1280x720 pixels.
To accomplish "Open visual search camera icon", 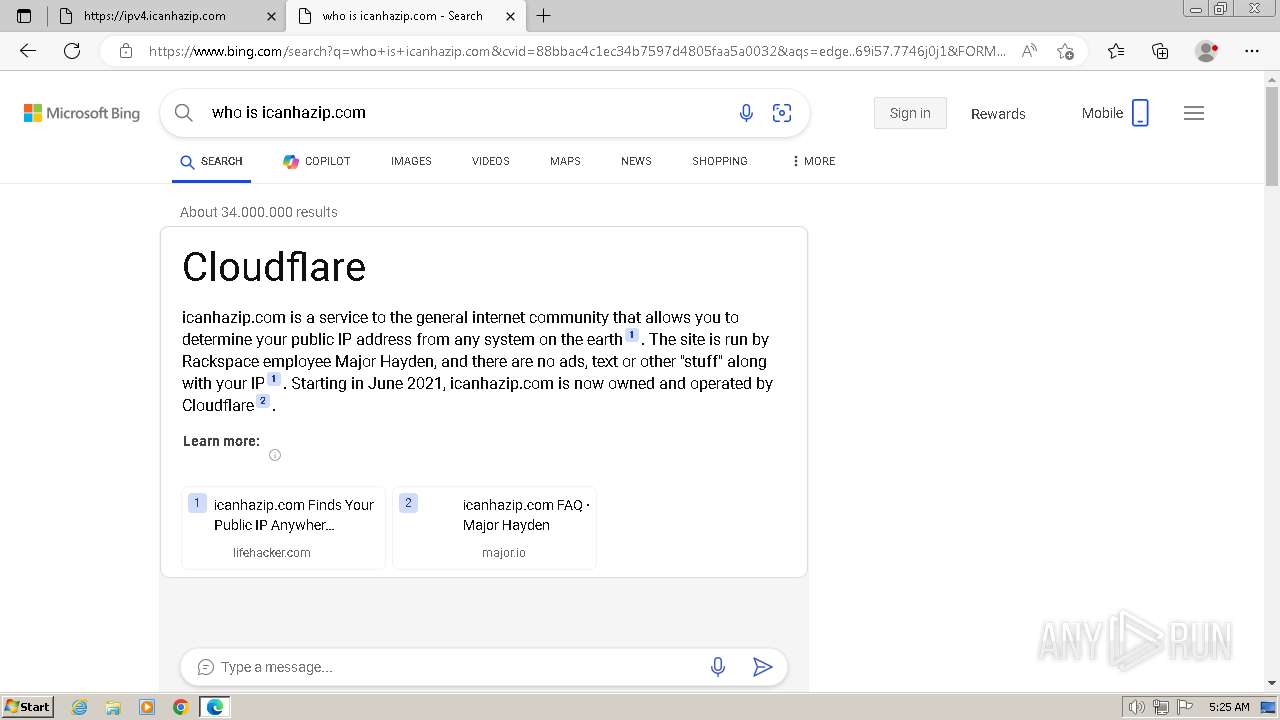I will [782, 113].
